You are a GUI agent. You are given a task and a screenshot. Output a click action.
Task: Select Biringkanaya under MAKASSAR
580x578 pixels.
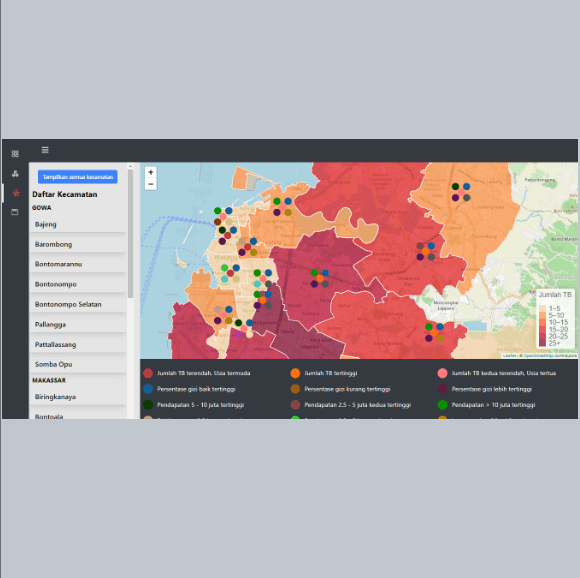(x=78, y=397)
